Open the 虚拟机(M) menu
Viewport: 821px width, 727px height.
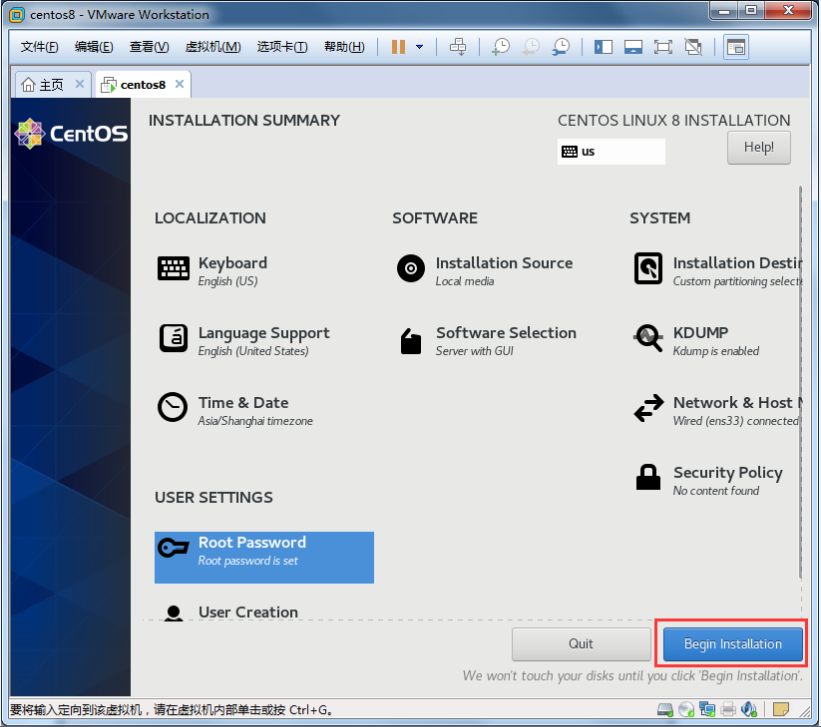point(213,47)
